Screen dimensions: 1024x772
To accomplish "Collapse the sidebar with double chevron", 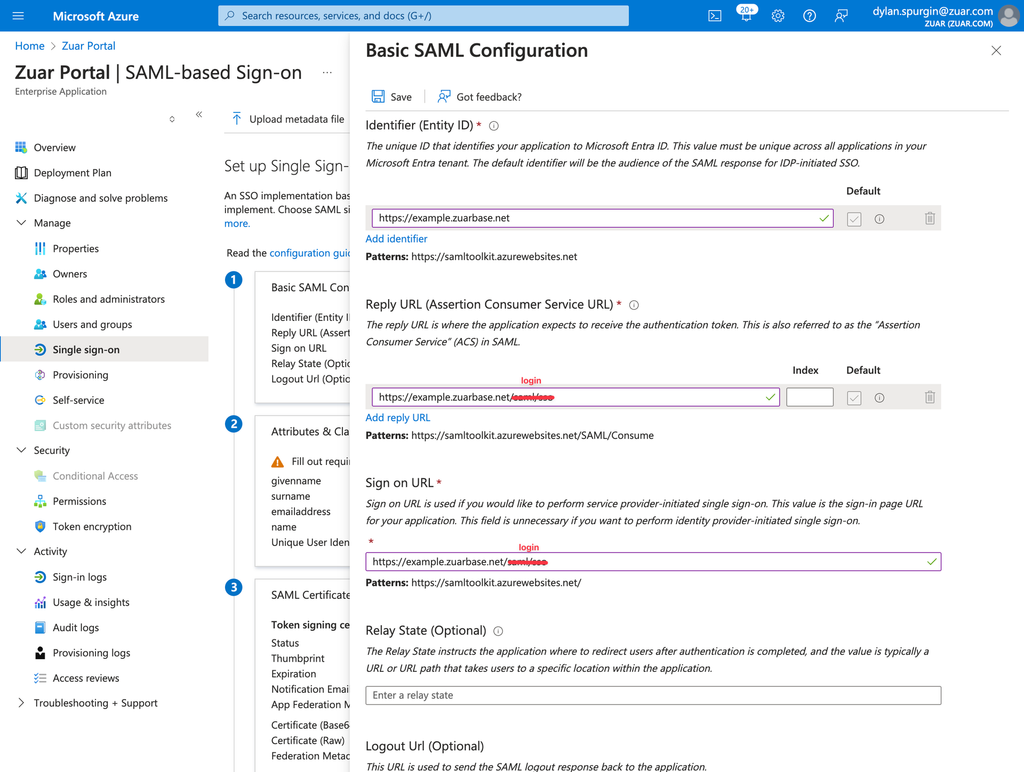I will (x=199, y=114).
